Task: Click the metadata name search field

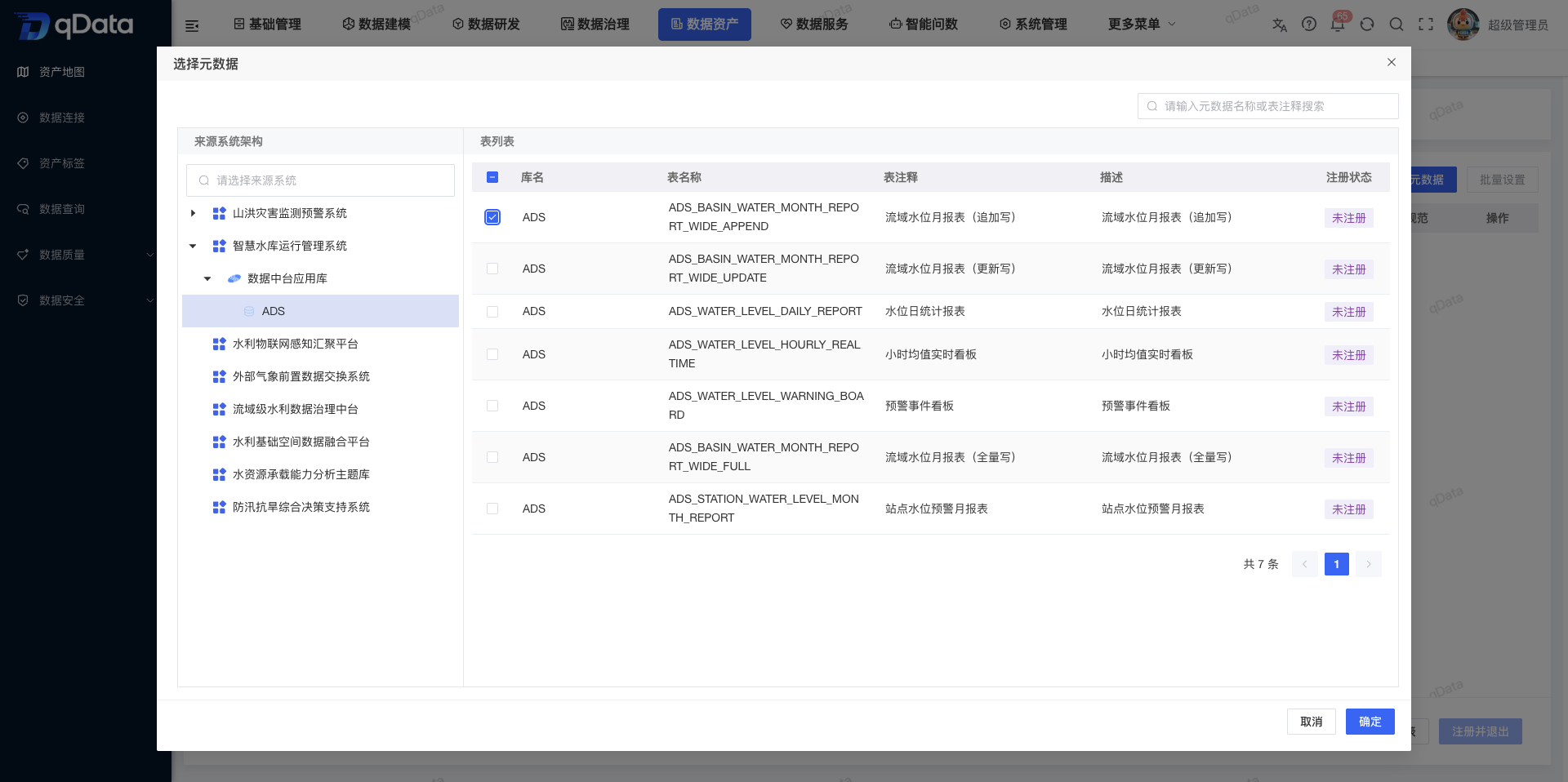Action: (x=1268, y=106)
